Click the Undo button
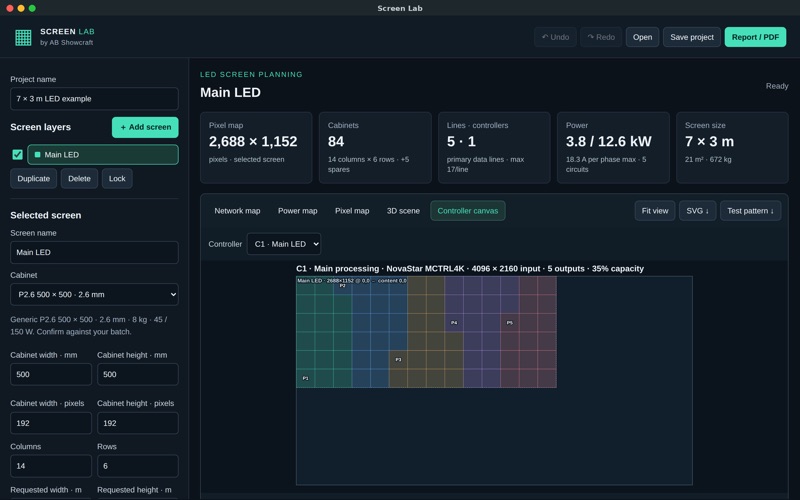Viewport: 800px width, 500px height. tap(555, 37)
